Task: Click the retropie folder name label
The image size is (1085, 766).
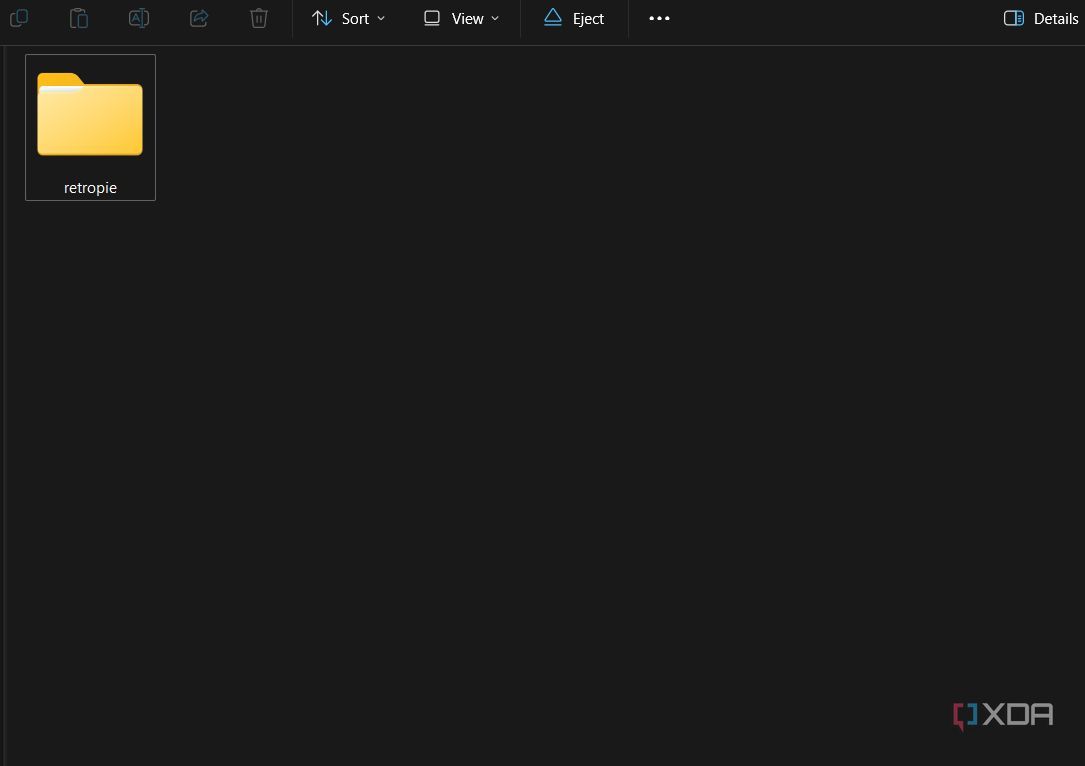Action: click(90, 187)
